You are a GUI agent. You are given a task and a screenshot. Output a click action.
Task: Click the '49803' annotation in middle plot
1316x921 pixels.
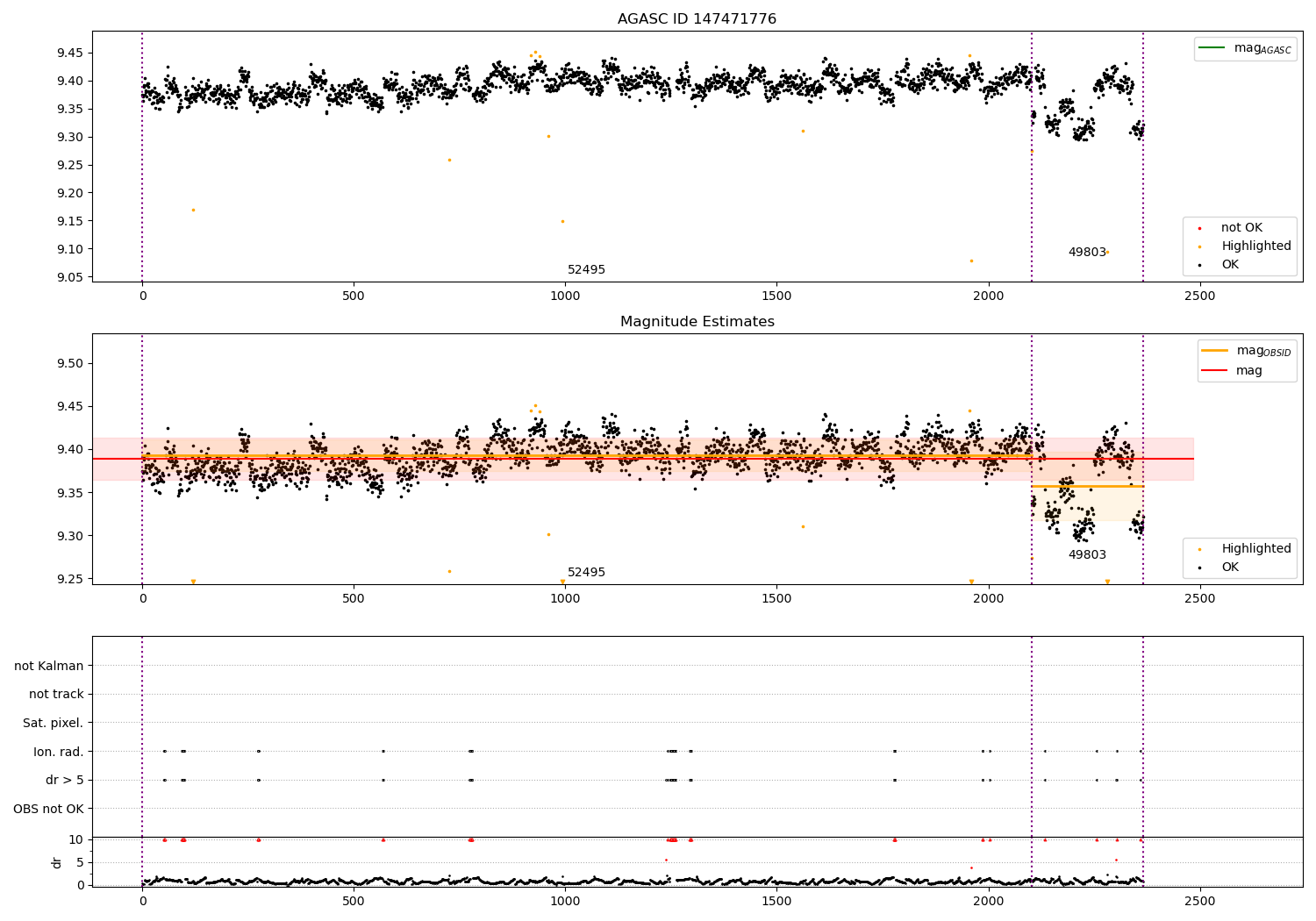pyautogui.click(x=1087, y=555)
